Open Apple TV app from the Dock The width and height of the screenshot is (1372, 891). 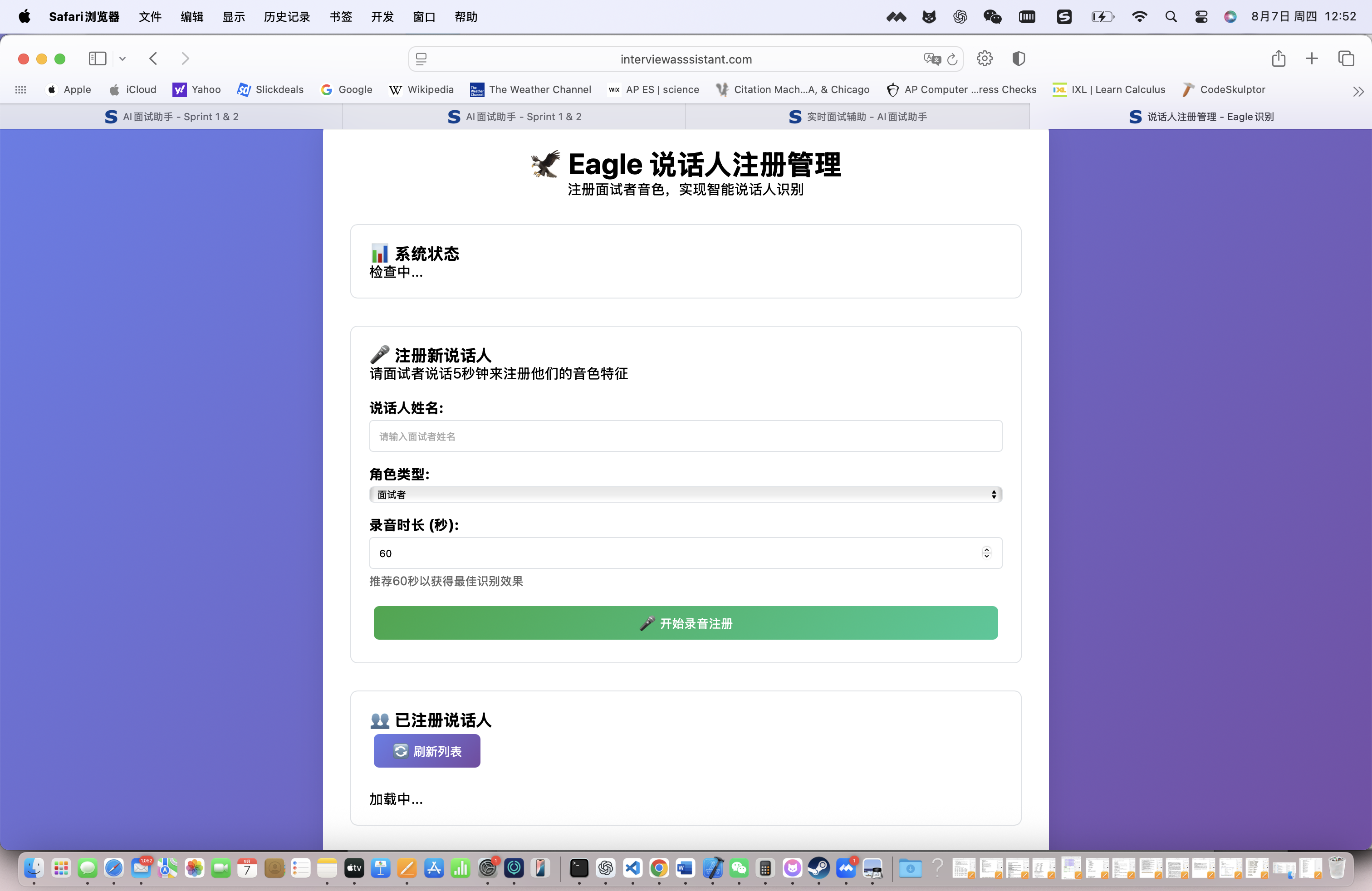pyautogui.click(x=354, y=868)
